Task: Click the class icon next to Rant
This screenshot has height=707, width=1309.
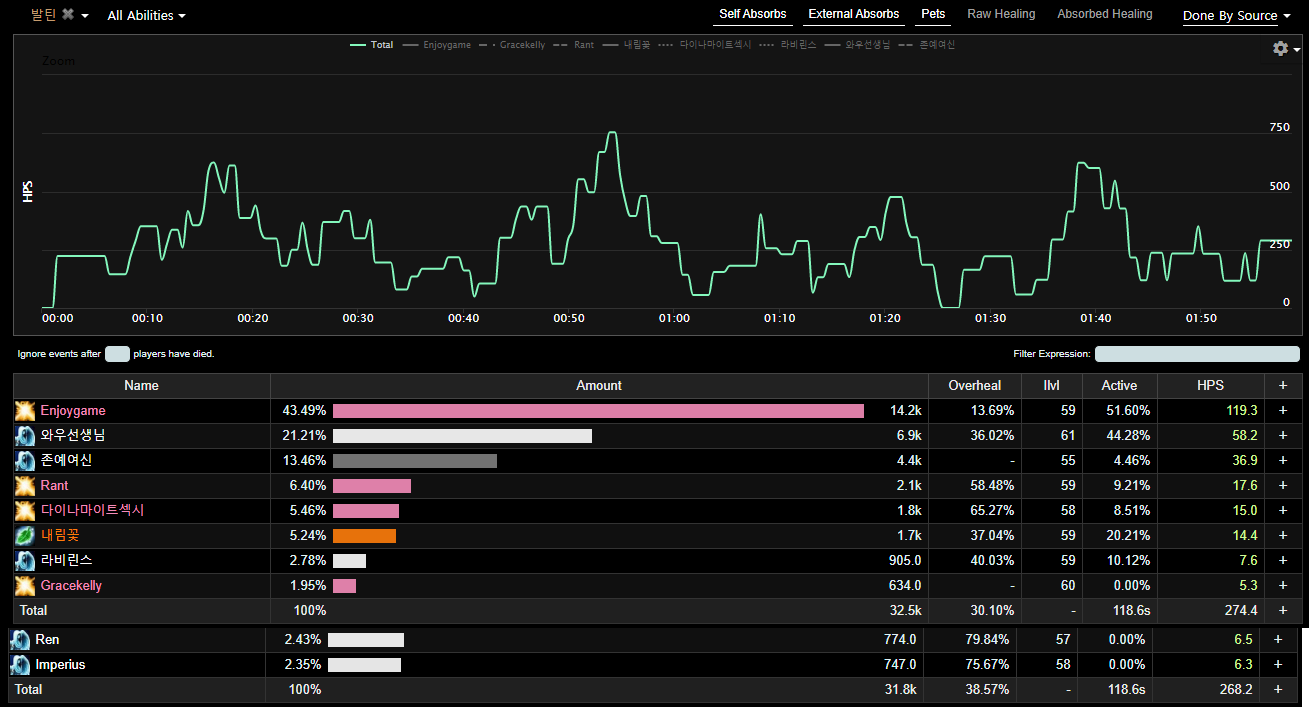Action: coord(25,486)
